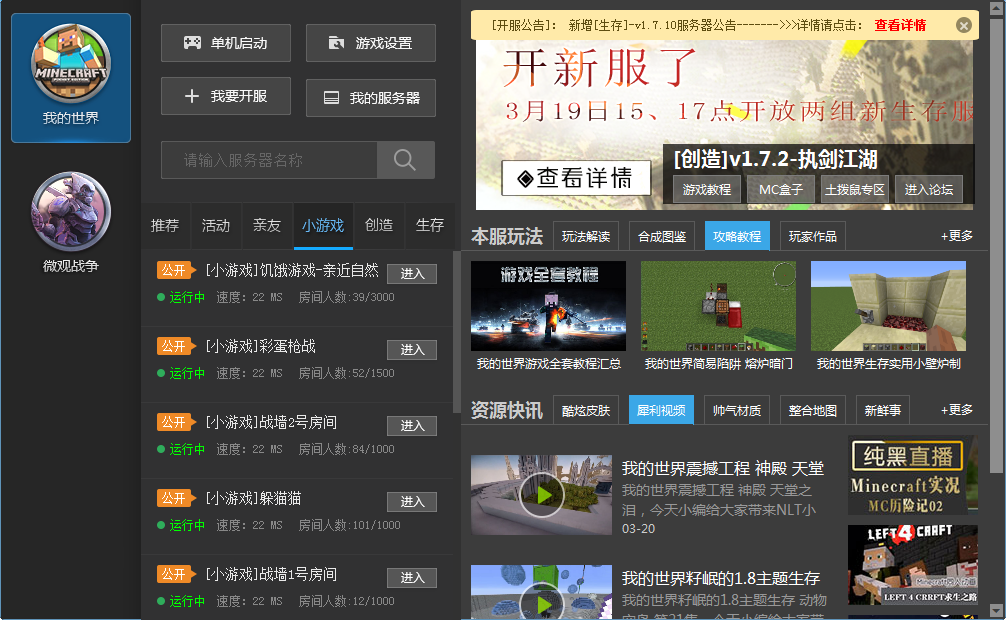Switch to the 生存 tab
The height and width of the screenshot is (620, 1006).
[x=430, y=226]
